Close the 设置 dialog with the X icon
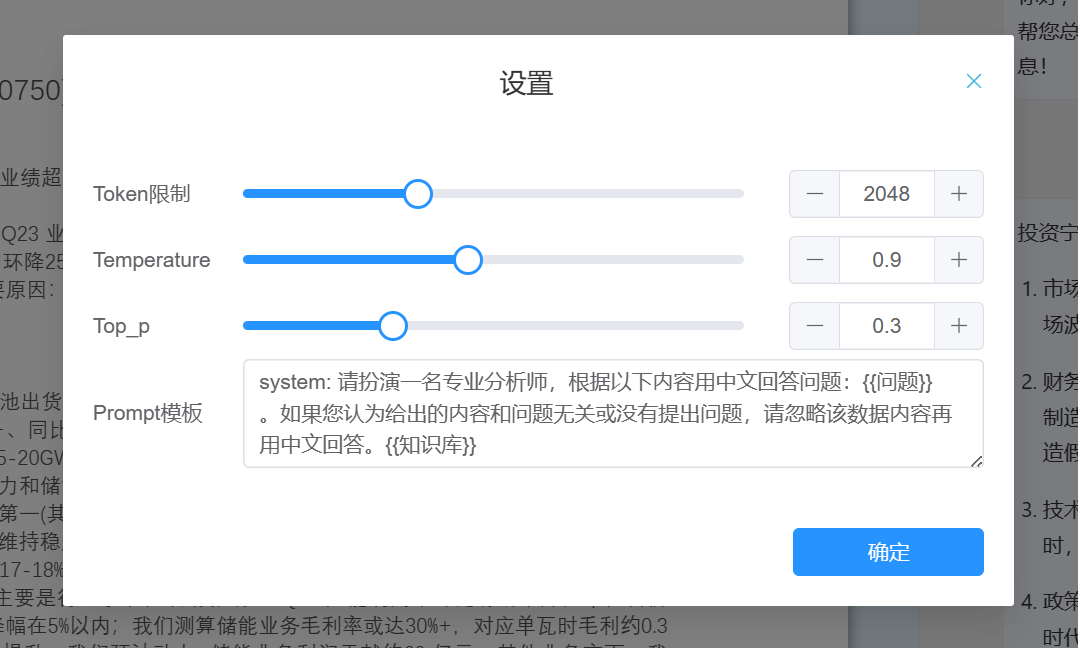Viewport: 1078px width, 648px height. (x=973, y=81)
